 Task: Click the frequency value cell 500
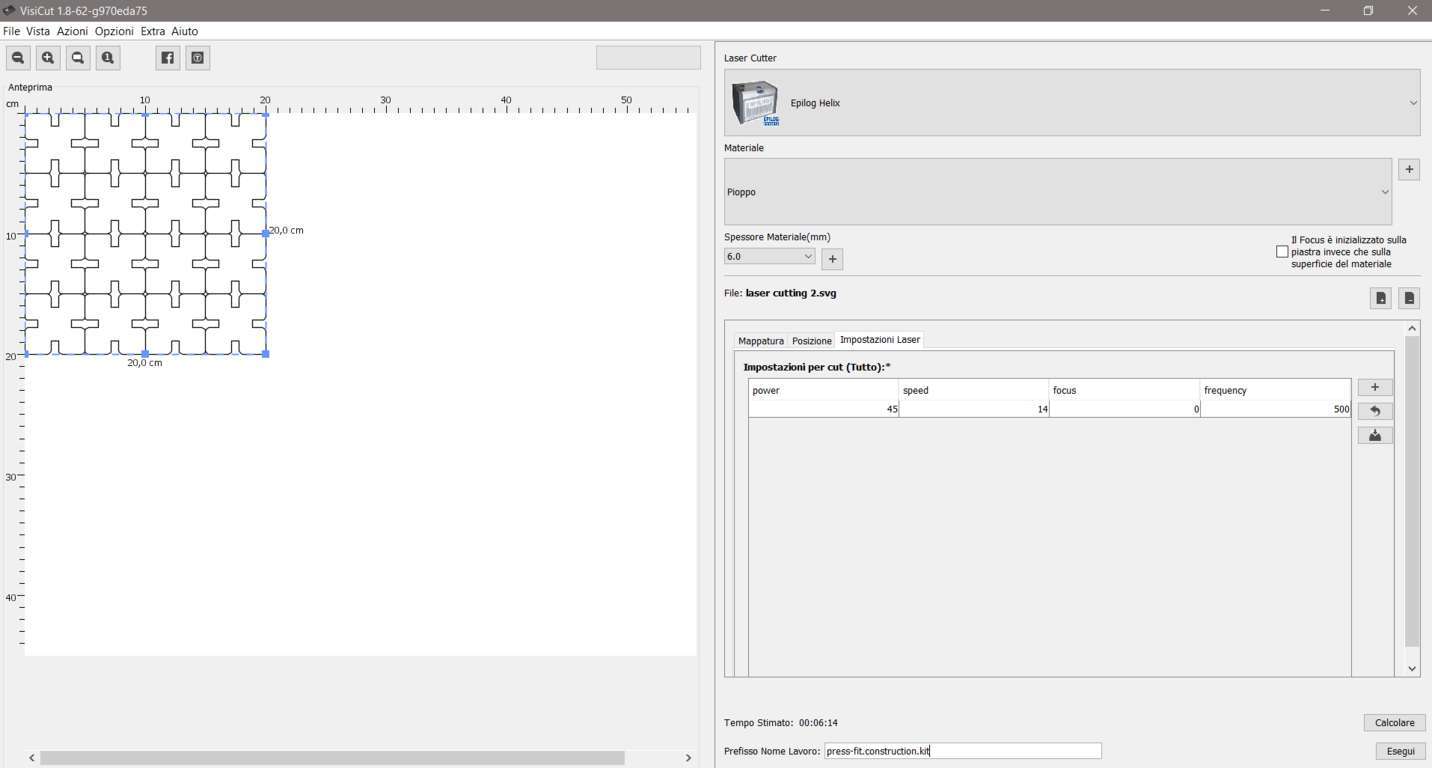coord(1276,409)
